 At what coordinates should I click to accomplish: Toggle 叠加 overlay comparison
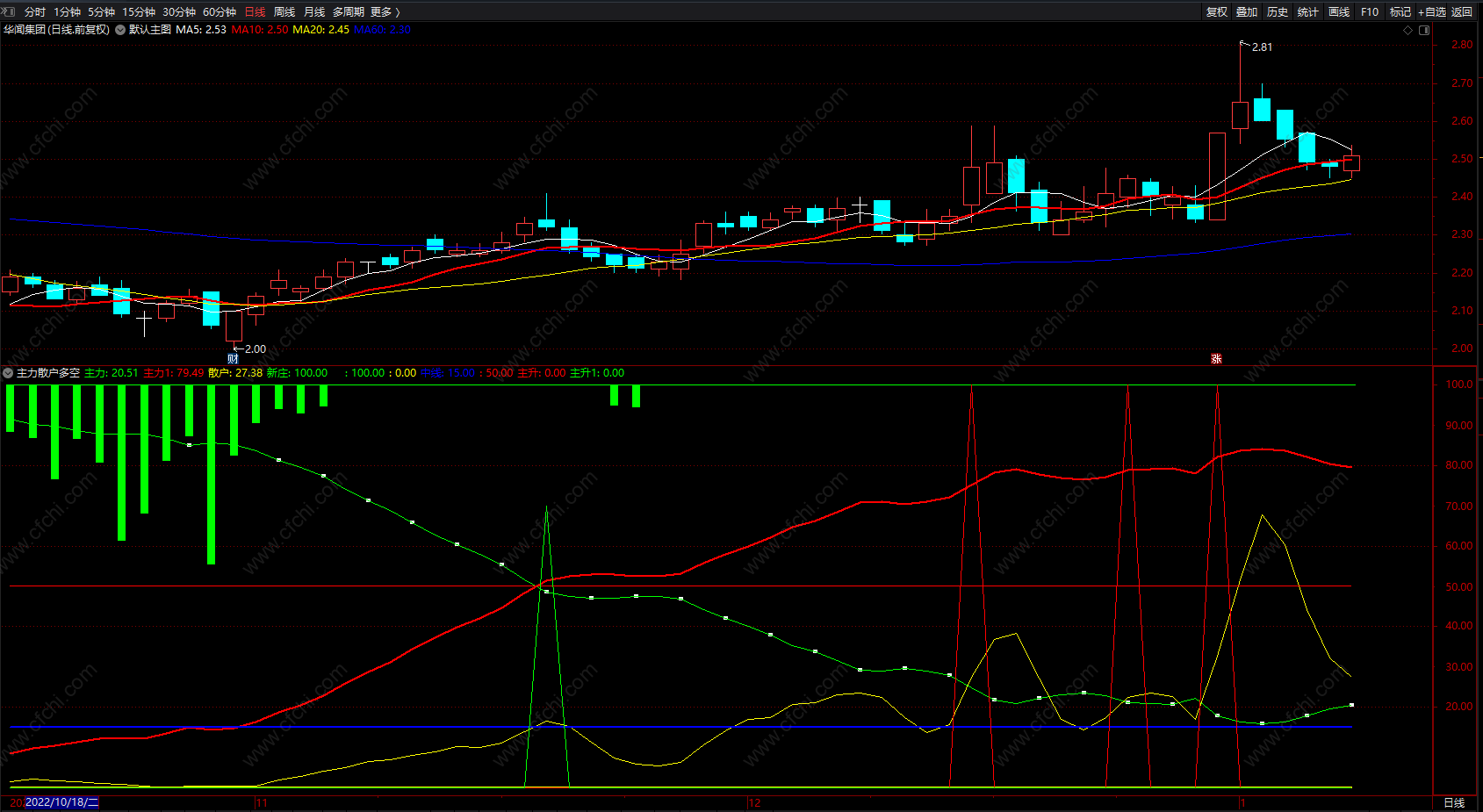click(1247, 11)
